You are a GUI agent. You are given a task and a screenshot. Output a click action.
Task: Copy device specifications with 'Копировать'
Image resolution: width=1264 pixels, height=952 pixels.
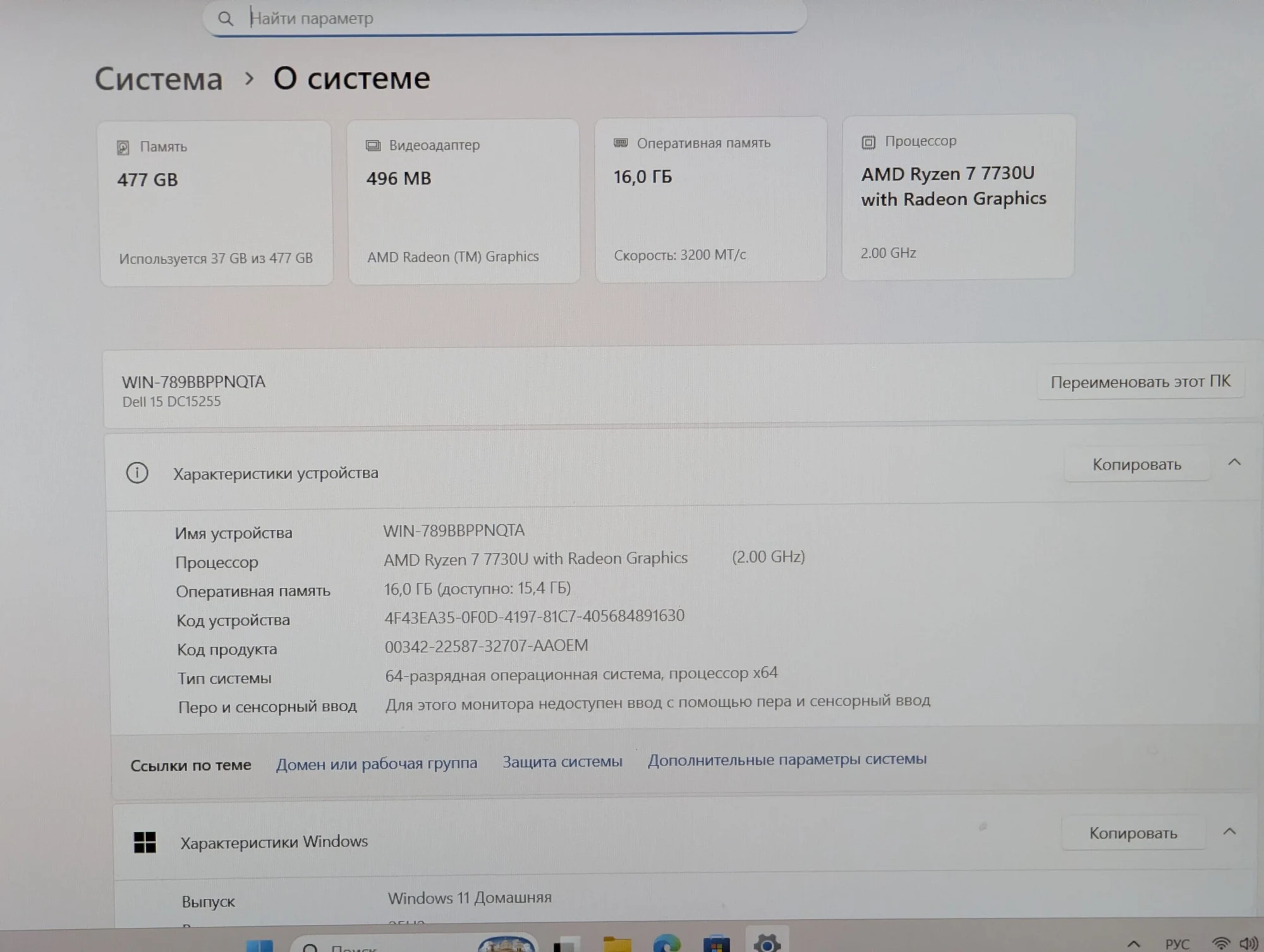click(1136, 465)
